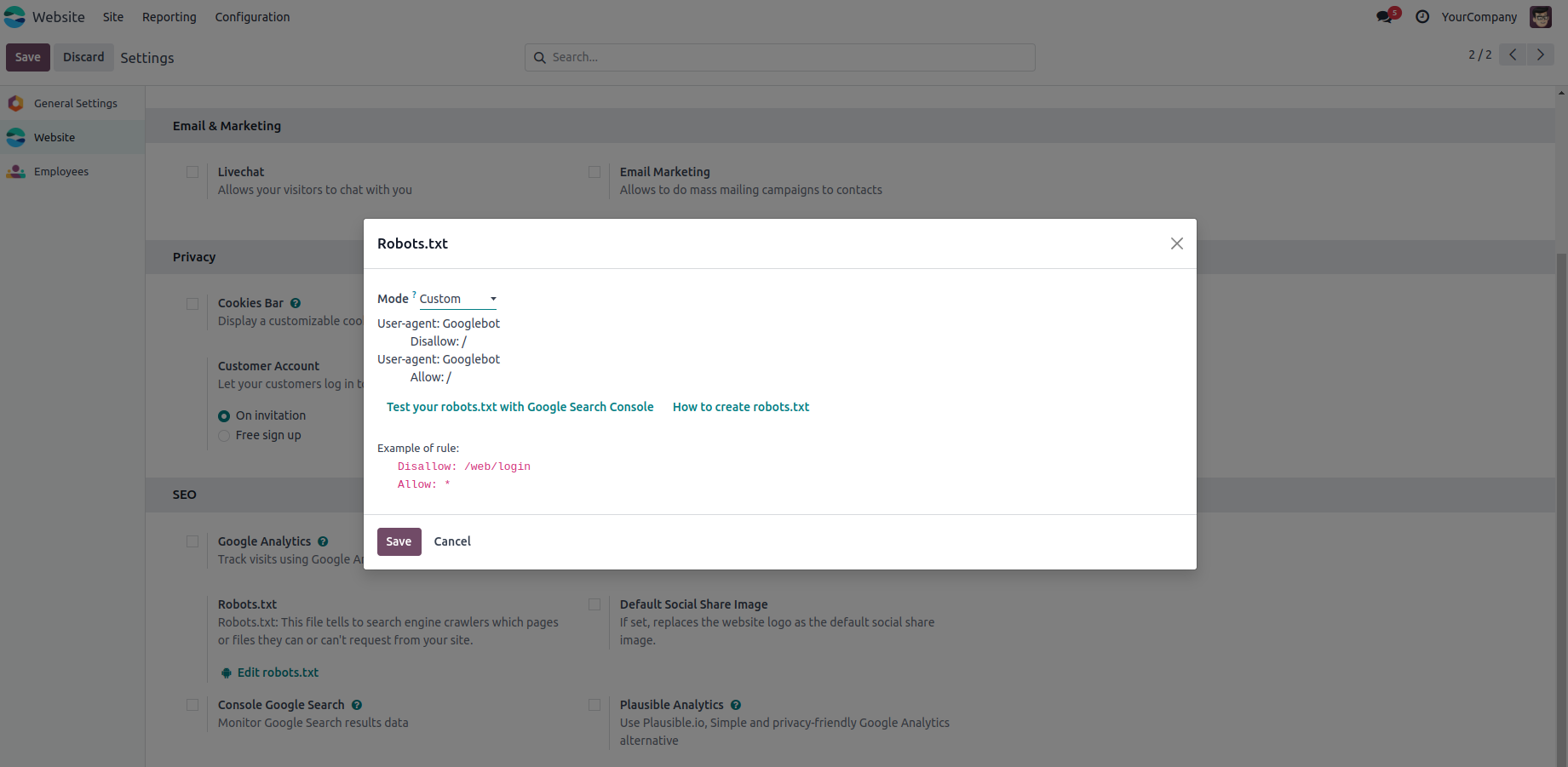Open the How to create robots.txt link
Screen dimensions: 1568x767
[741, 407]
